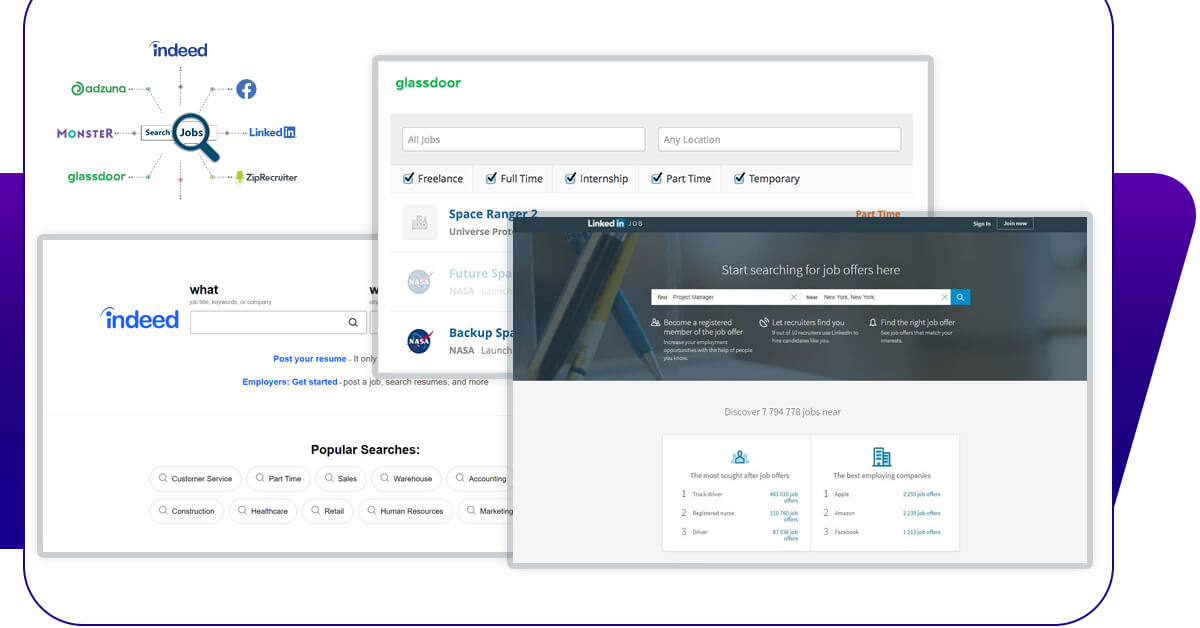Open the Backup Space job listing
Screen dimensions: 1200x628
point(480,333)
